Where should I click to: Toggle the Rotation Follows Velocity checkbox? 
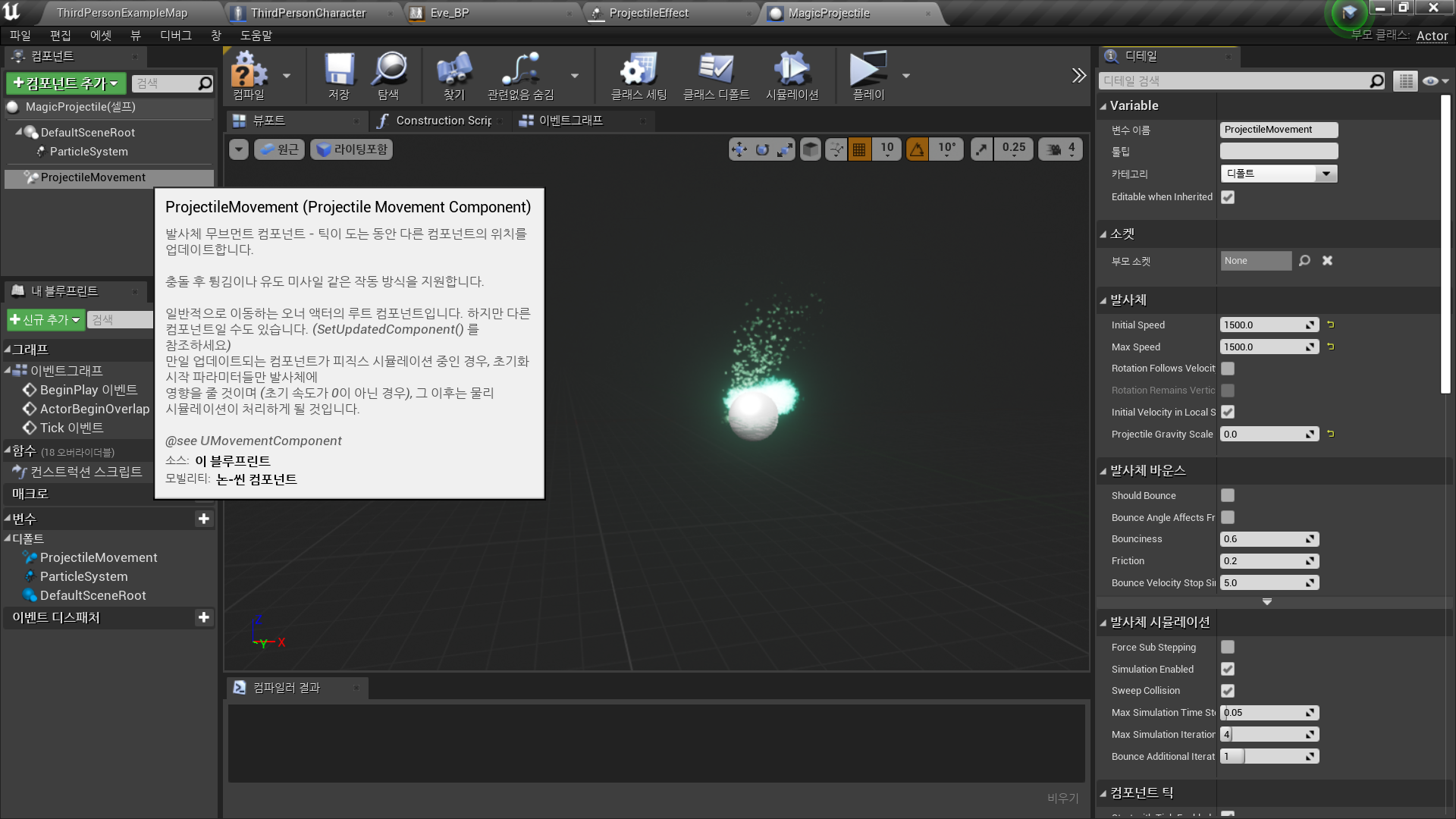coord(1228,369)
